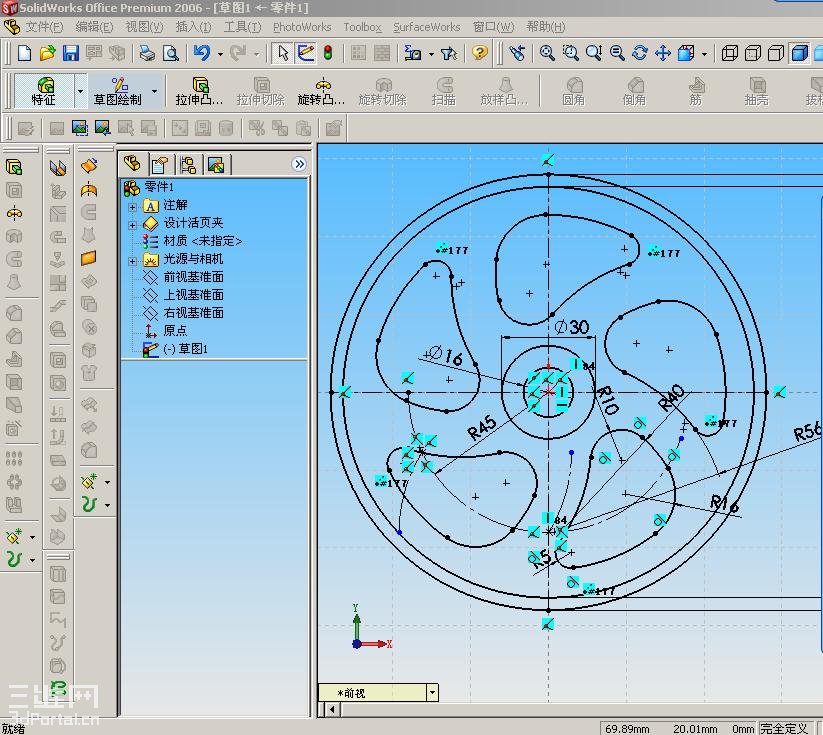The width and height of the screenshot is (823, 735).
Task: Click Zoom to Fit icon
Action: coord(547,53)
